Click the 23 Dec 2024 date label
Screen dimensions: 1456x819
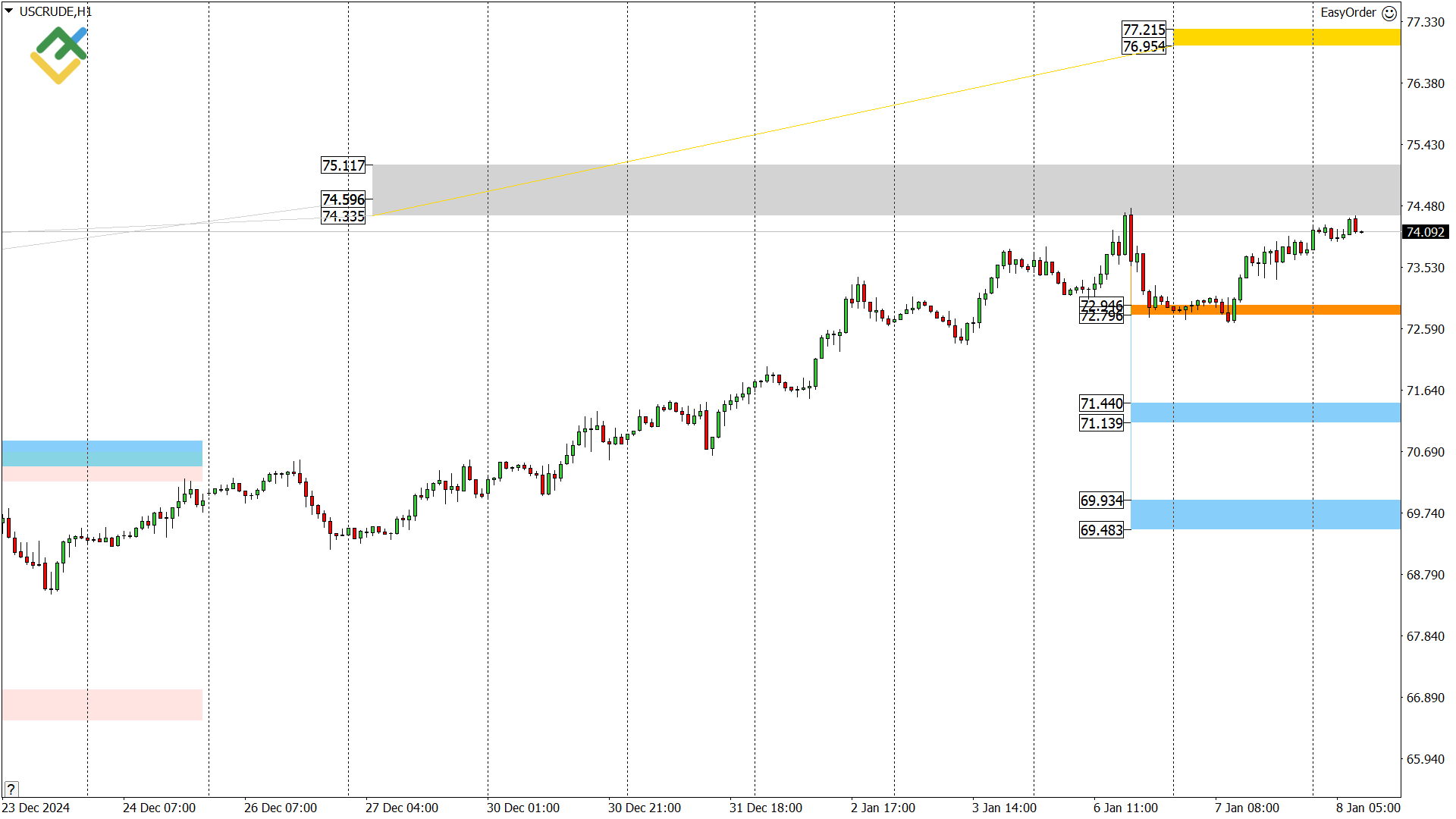36,808
